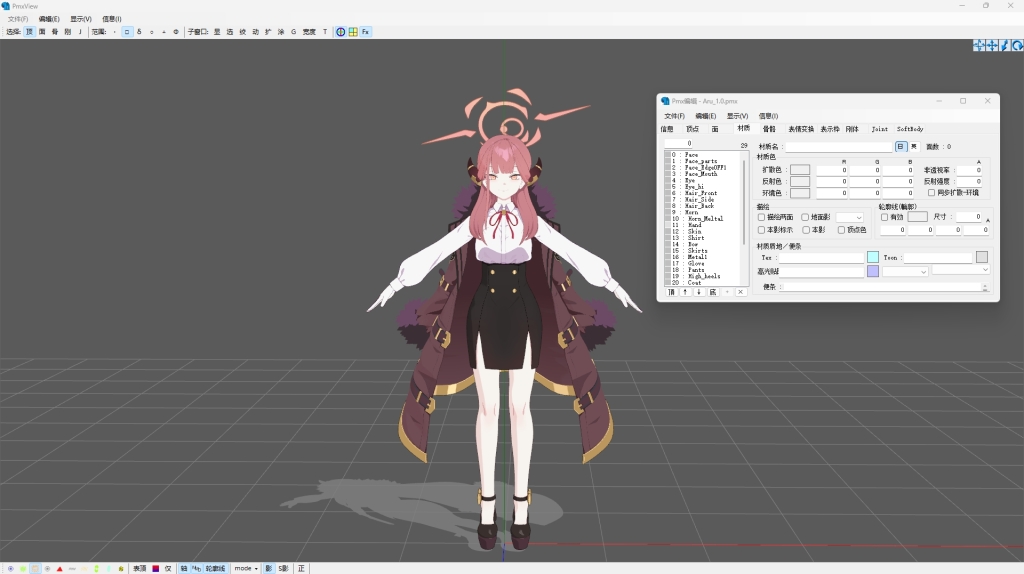Toggle the 轴 axis display button
1024x574 pixels.
point(184,569)
